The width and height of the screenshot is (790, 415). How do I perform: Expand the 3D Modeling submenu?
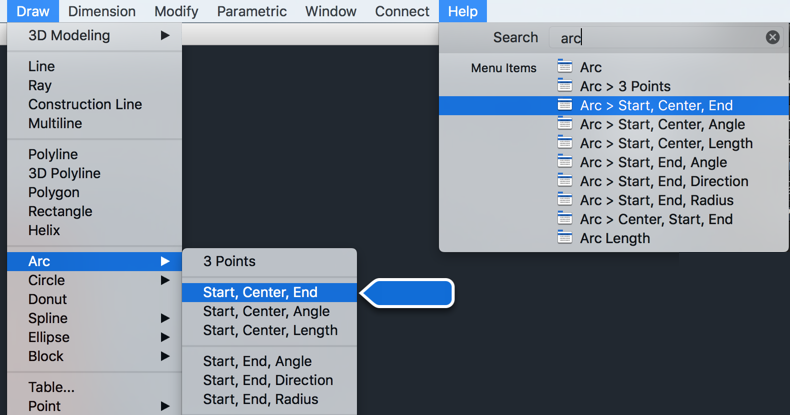coord(165,36)
